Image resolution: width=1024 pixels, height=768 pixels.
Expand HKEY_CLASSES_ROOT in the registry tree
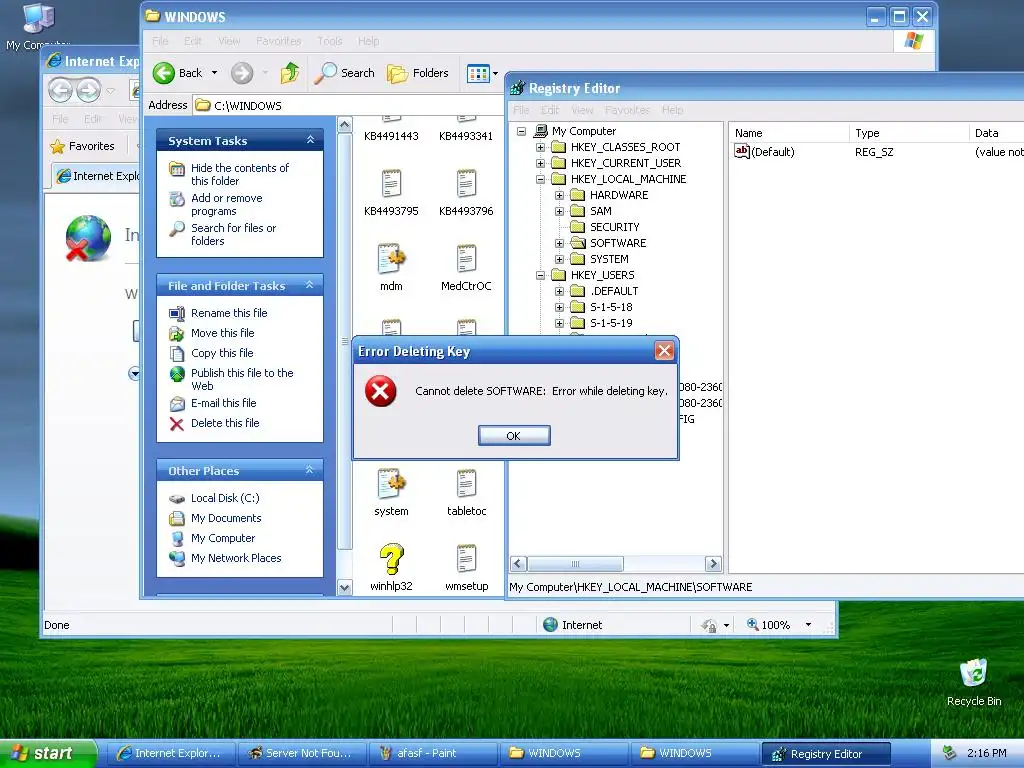540,147
